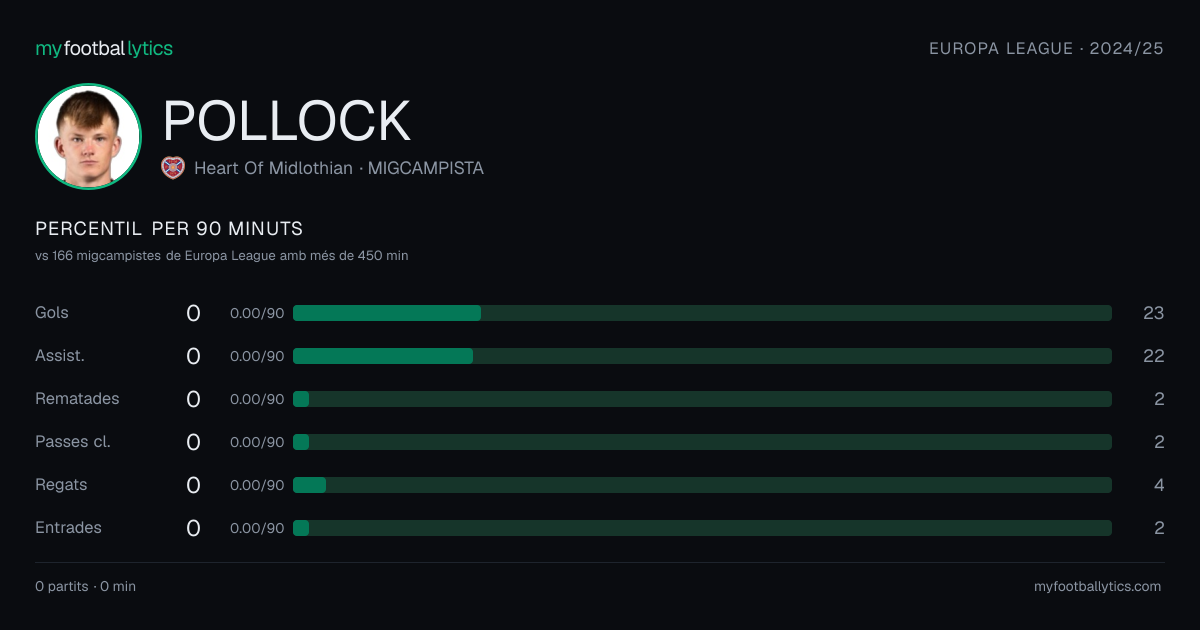Click the Assist. percentile value 22
The image size is (1200, 630).
1153,356
